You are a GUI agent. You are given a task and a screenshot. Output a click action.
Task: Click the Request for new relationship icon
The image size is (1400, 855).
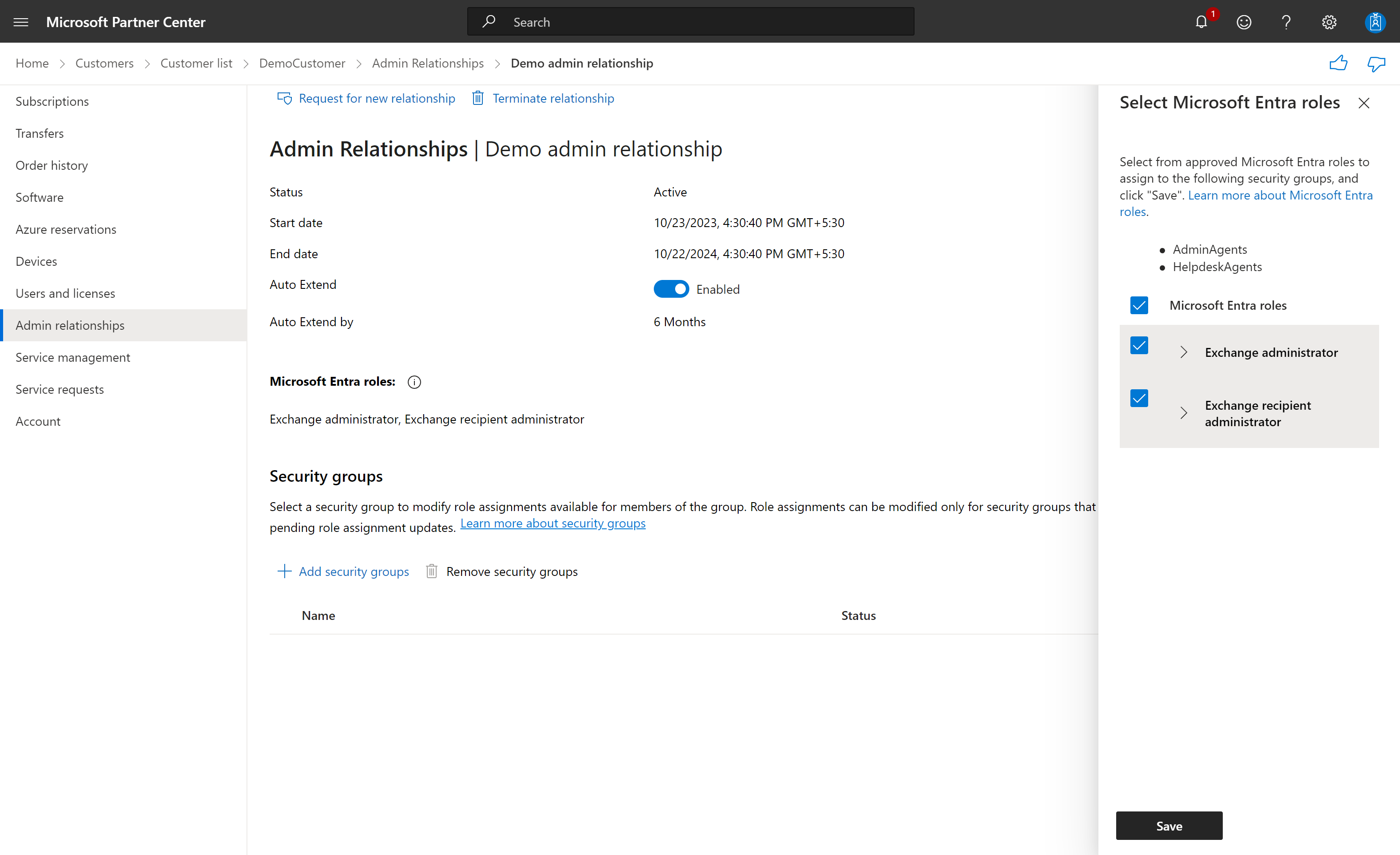pos(284,98)
